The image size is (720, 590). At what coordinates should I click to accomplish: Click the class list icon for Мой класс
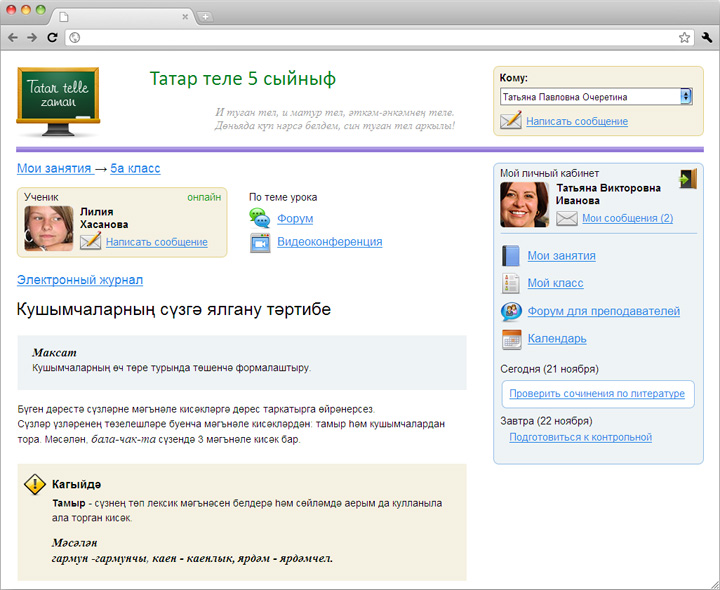(x=511, y=283)
